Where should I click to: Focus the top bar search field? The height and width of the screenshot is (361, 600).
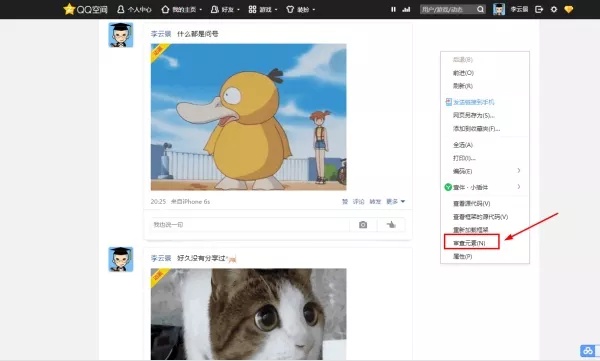[x=447, y=9]
